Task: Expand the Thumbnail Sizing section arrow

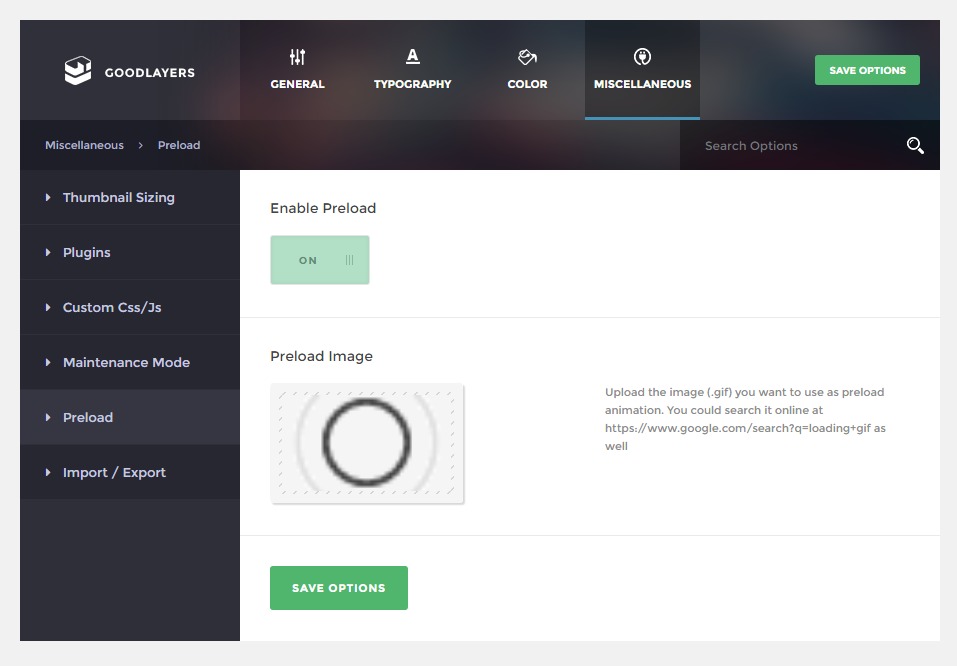Action: (48, 198)
